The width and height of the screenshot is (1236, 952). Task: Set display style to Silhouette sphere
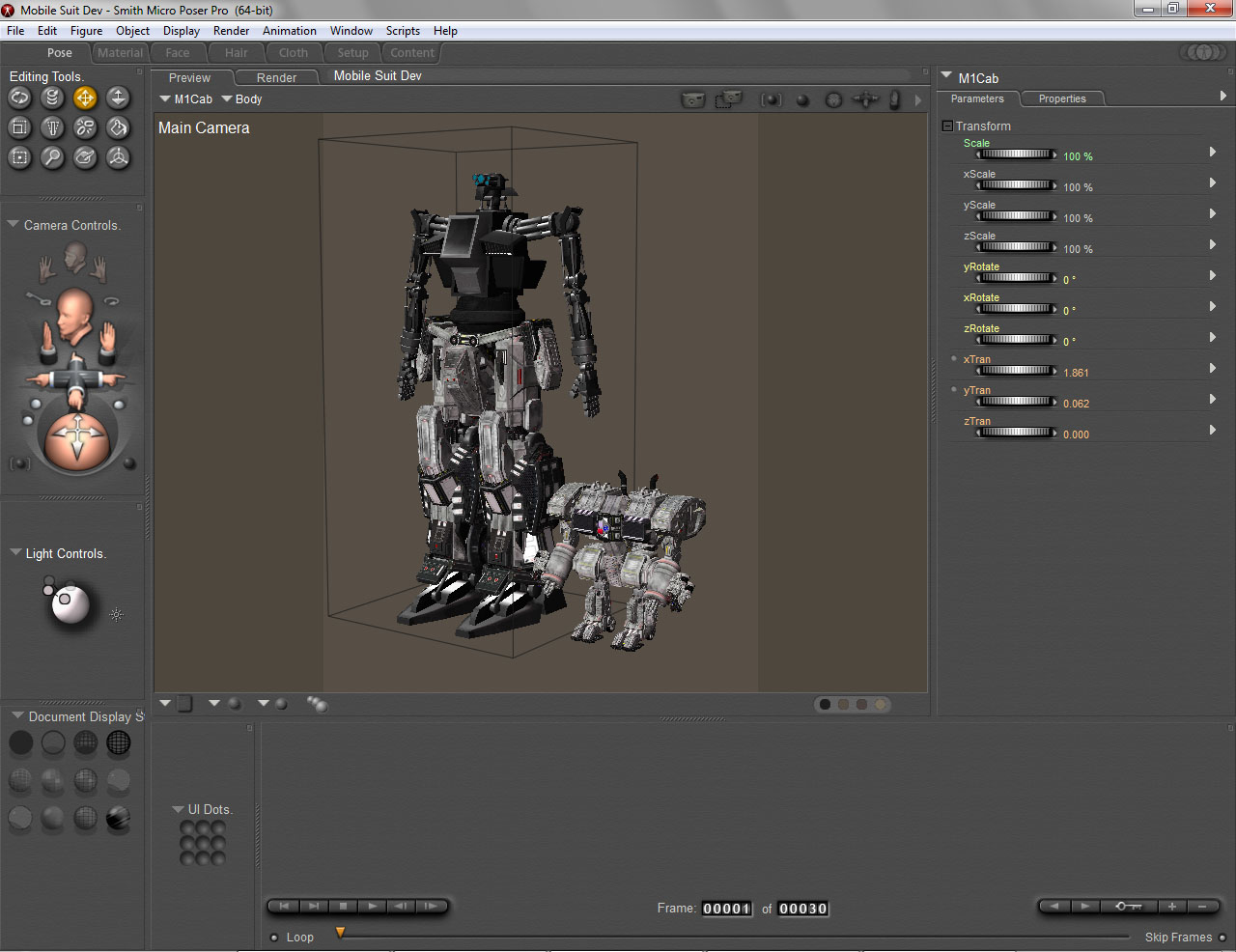point(20,742)
